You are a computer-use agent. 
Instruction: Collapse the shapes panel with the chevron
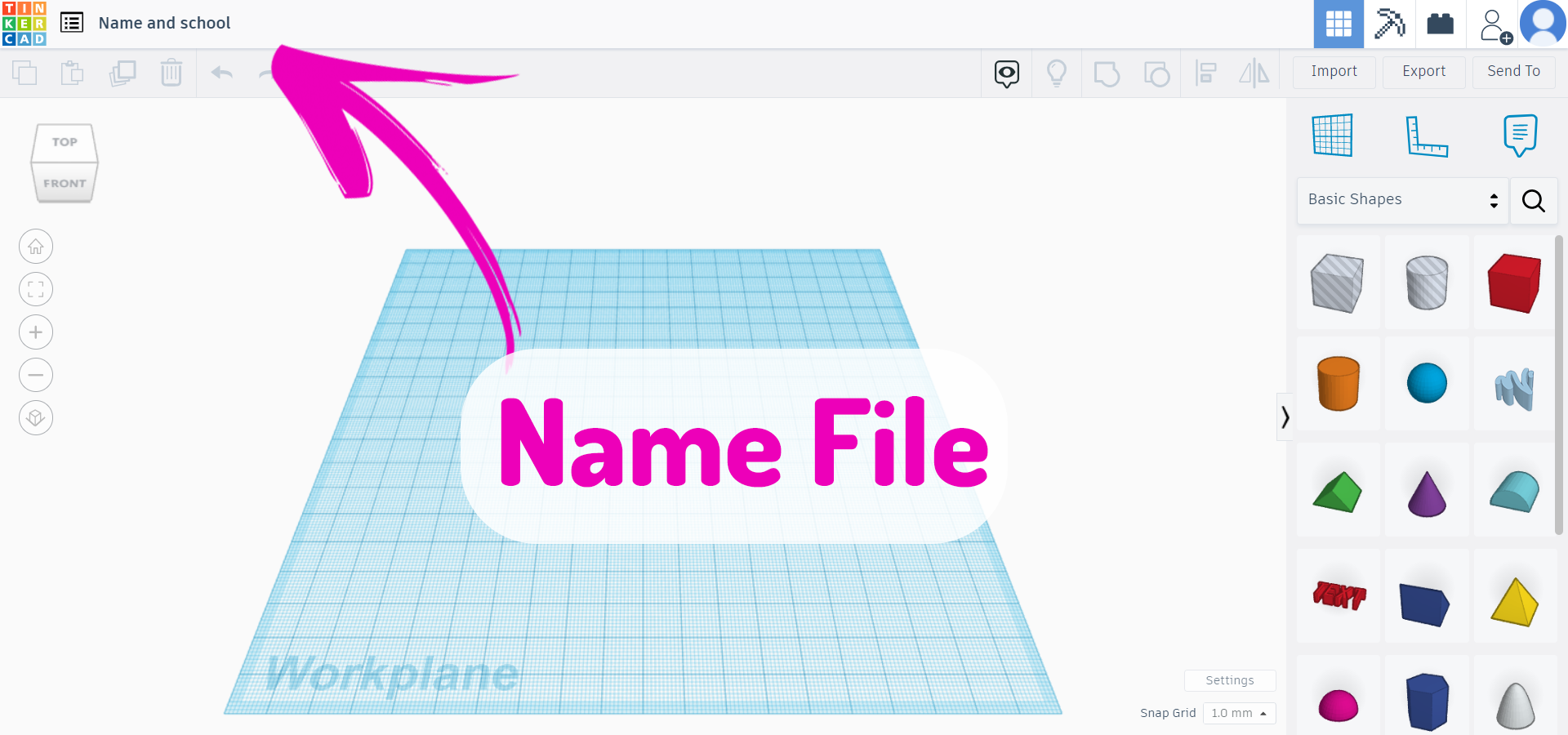point(1285,416)
